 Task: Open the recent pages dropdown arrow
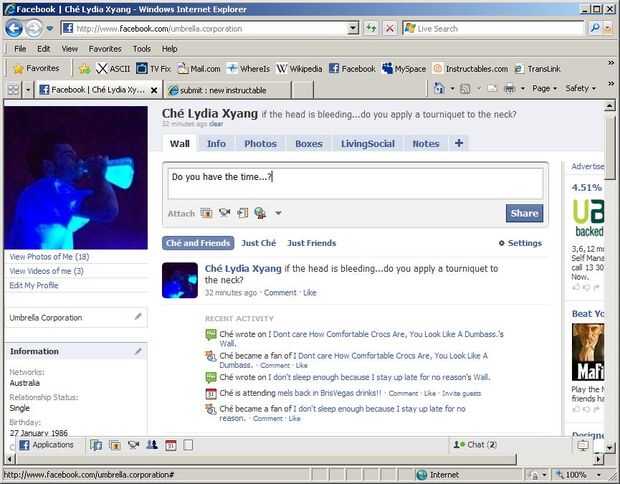[x=50, y=28]
